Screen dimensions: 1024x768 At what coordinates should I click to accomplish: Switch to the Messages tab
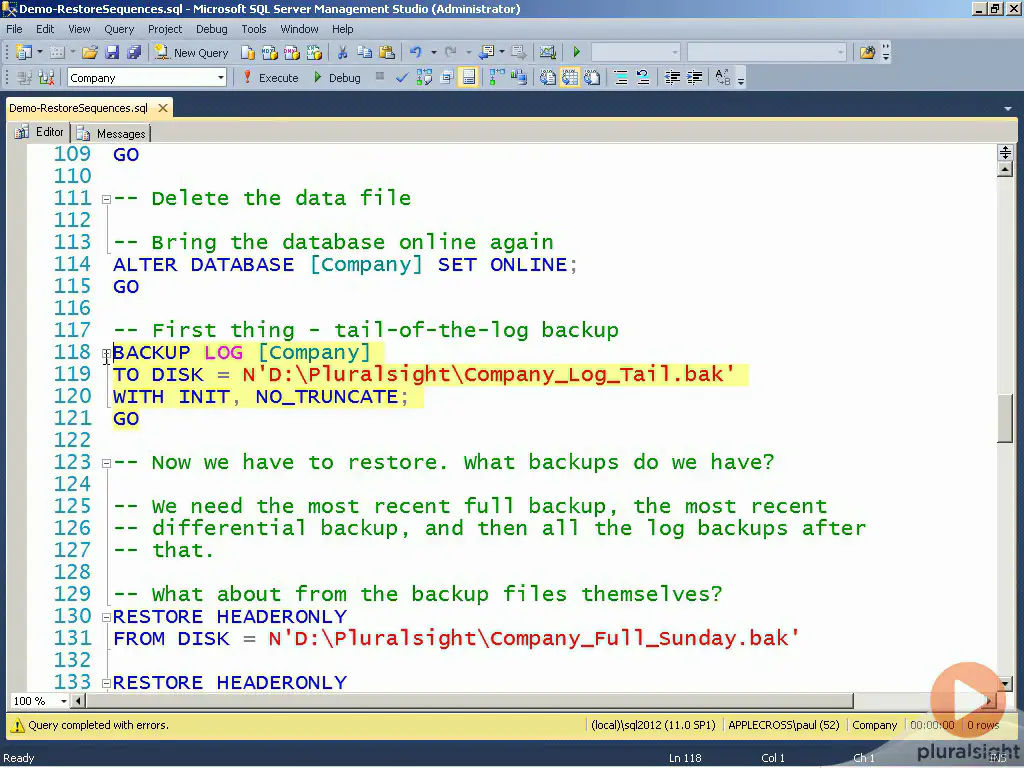[113, 133]
